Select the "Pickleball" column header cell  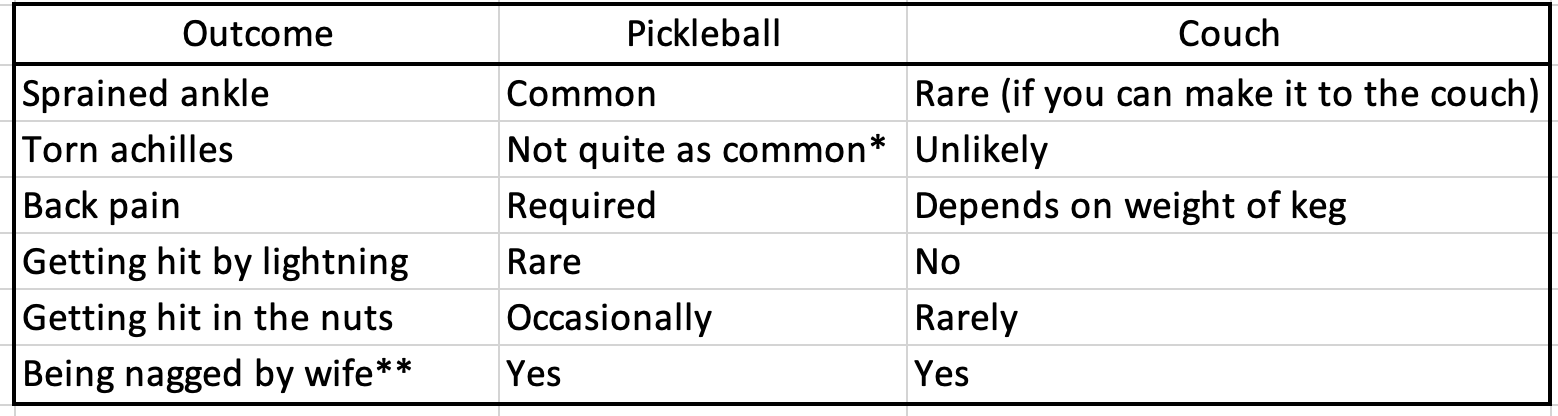tap(703, 35)
